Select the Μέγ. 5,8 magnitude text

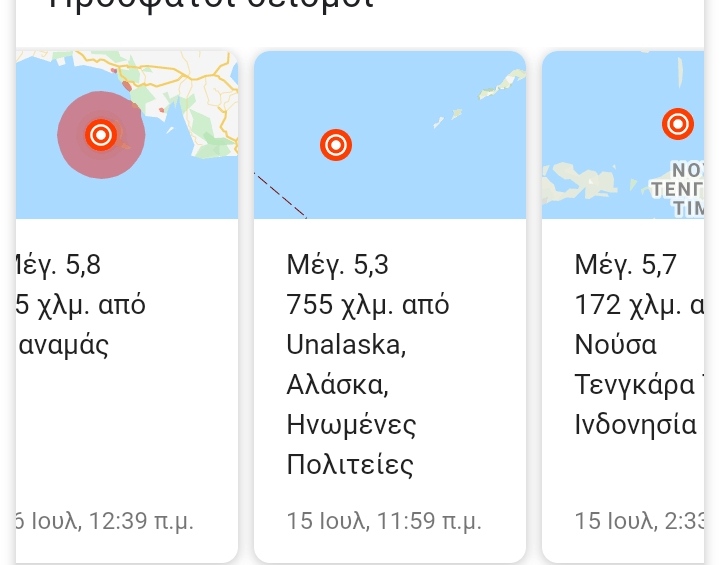[x=58, y=265]
